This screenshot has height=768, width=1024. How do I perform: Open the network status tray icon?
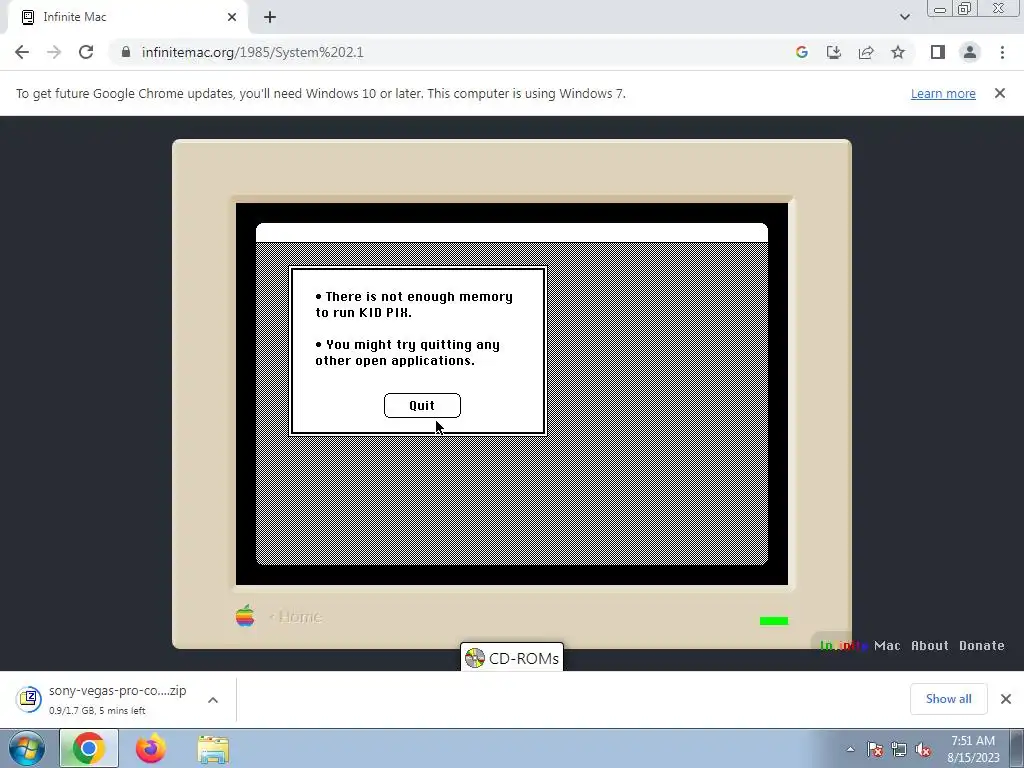pyautogui.click(x=899, y=750)
